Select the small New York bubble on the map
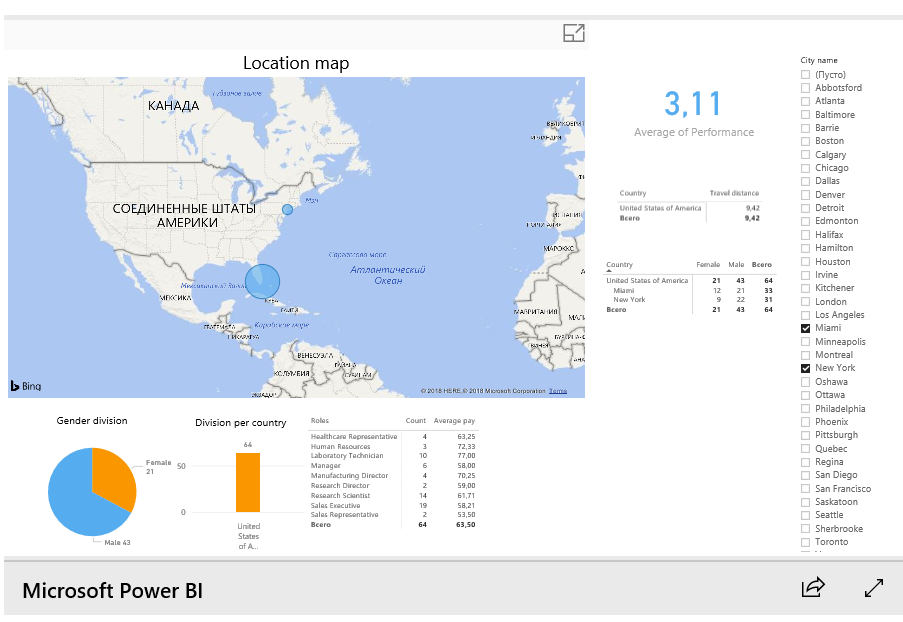Screen dimensions: 903x622 click(x=287, y=210)
